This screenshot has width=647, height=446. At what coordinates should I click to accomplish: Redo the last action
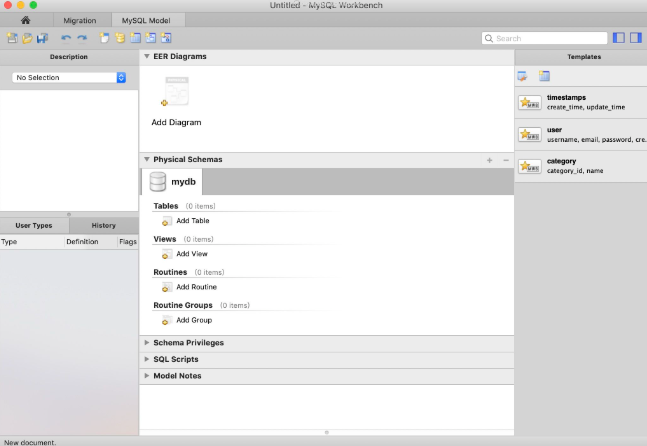(82, 38)
